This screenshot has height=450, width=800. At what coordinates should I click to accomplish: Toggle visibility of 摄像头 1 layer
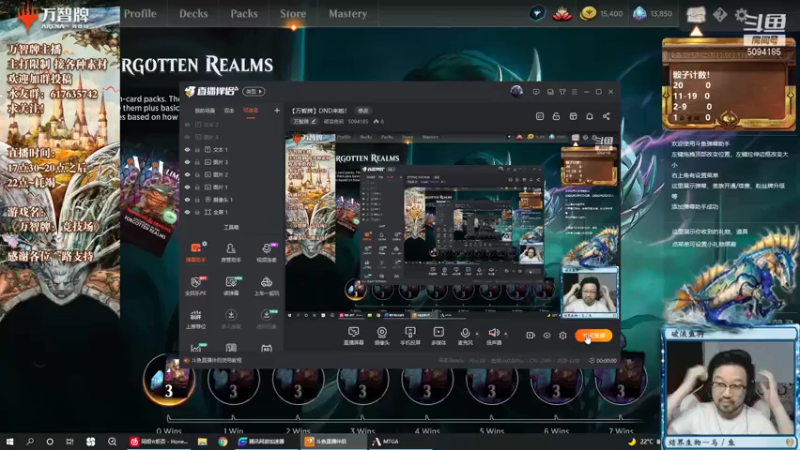pyautogui.click(x=187, y=199)
